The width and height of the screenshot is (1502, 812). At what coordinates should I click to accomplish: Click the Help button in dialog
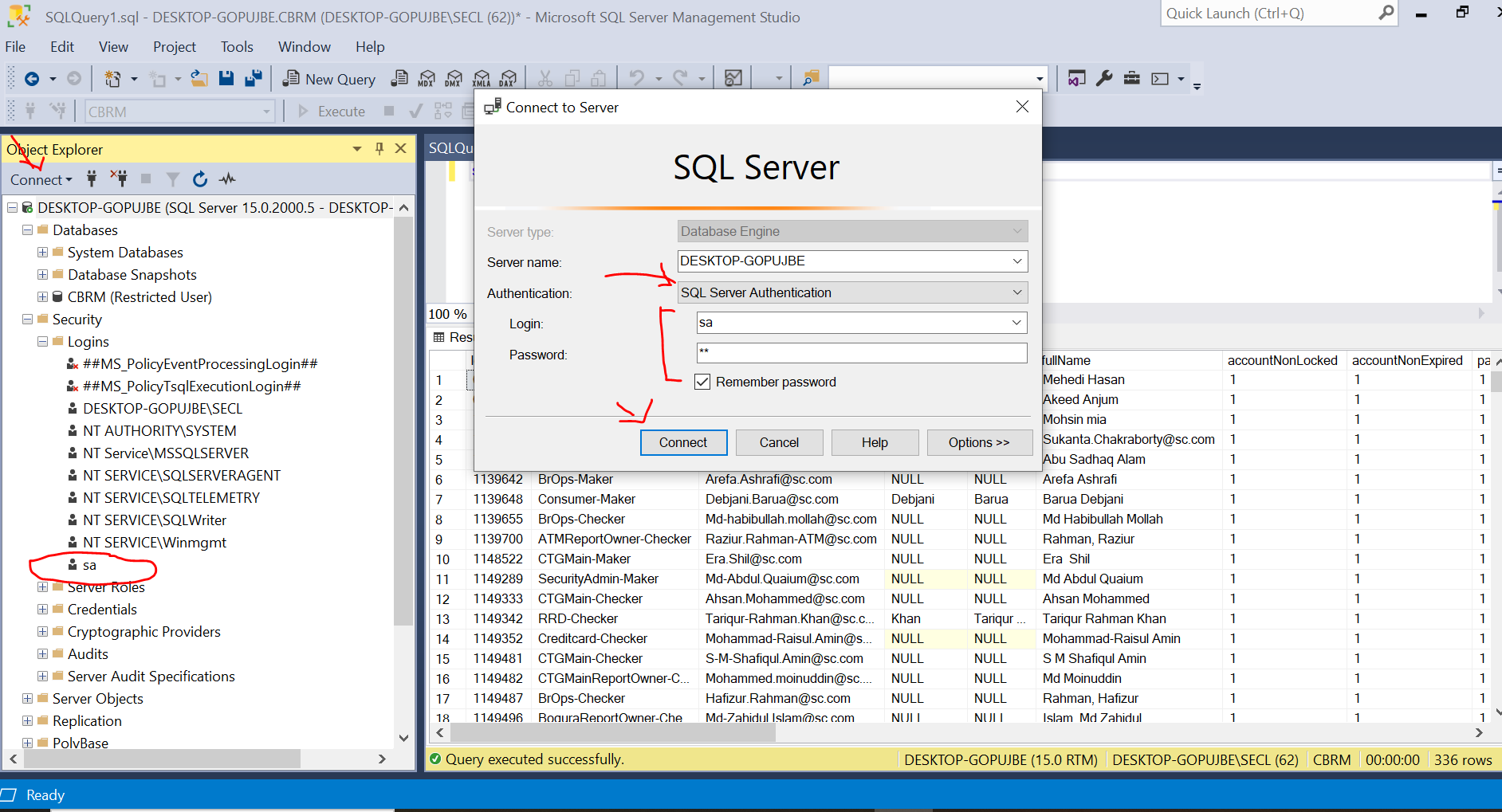[875, 442]
